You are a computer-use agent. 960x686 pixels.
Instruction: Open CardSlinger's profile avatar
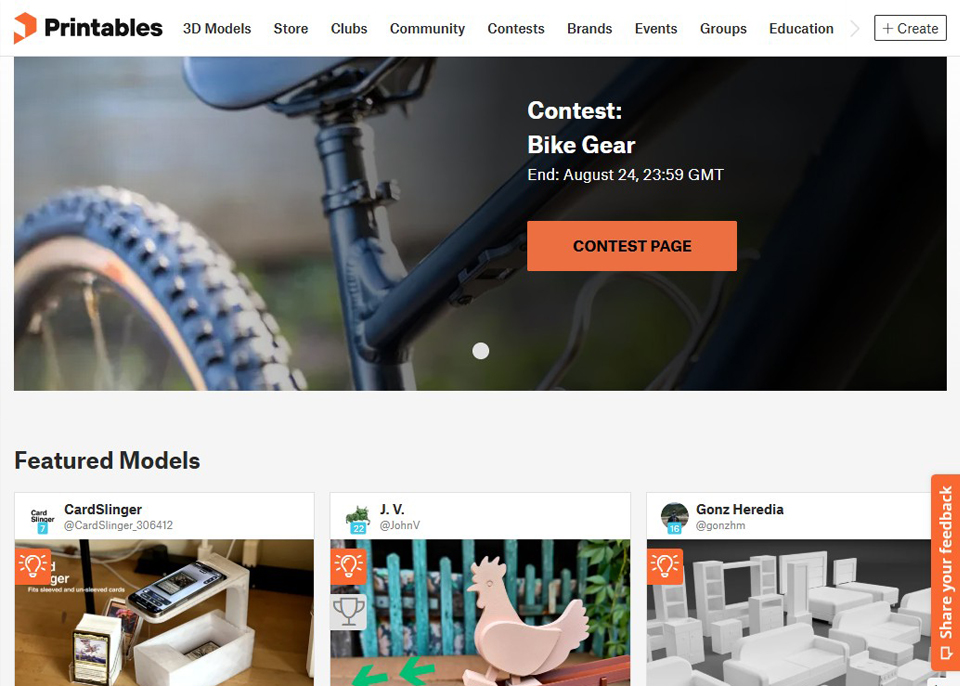pyautogui.click(x=42, y=518)
